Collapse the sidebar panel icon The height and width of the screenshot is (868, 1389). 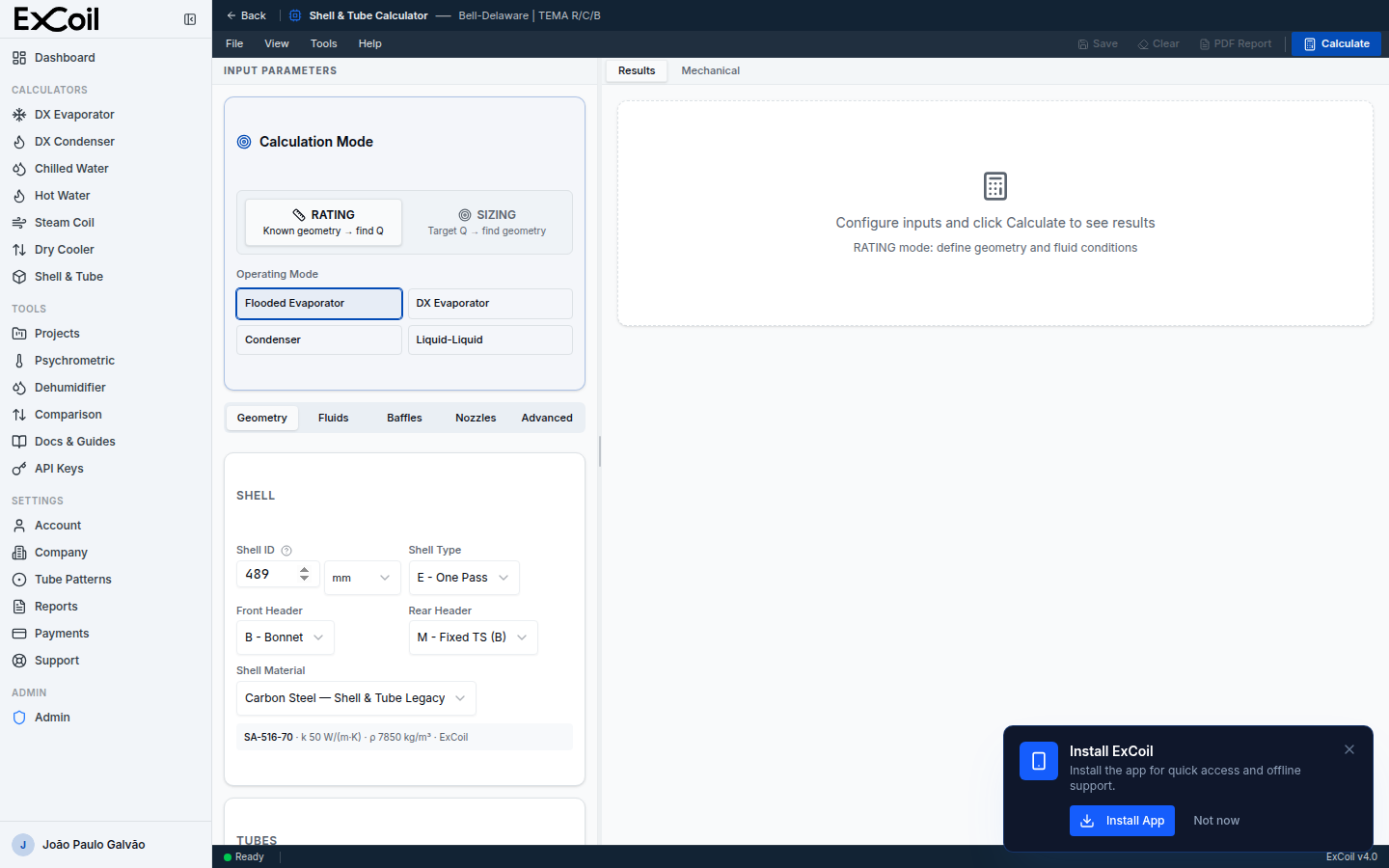pos(190,19)
